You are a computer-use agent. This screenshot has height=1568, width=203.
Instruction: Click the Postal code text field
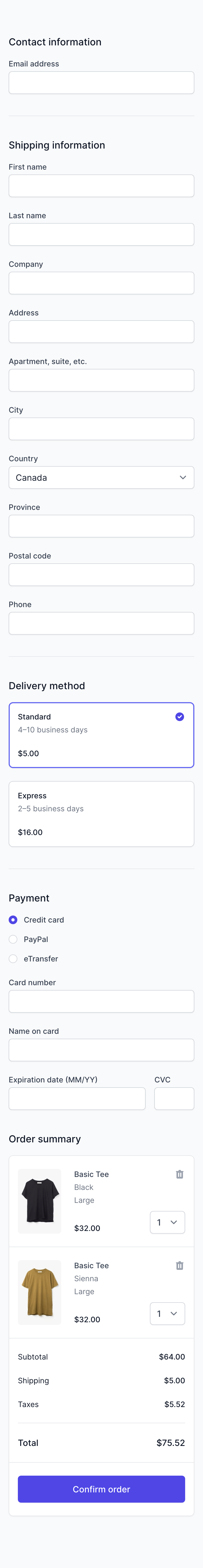(x=101, y=575)
